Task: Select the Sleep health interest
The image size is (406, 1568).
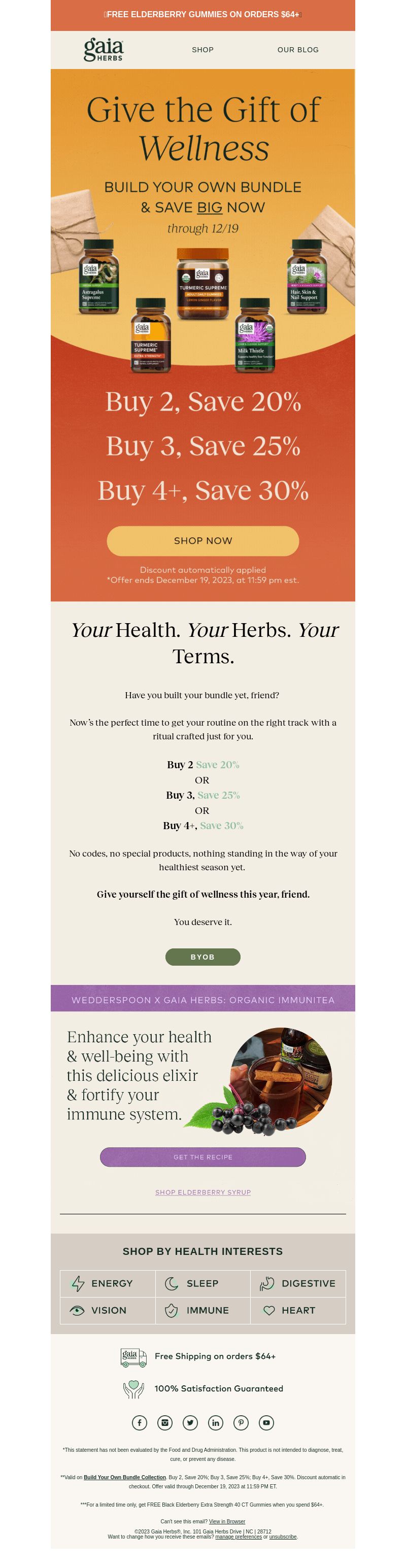Action: 202,1283
